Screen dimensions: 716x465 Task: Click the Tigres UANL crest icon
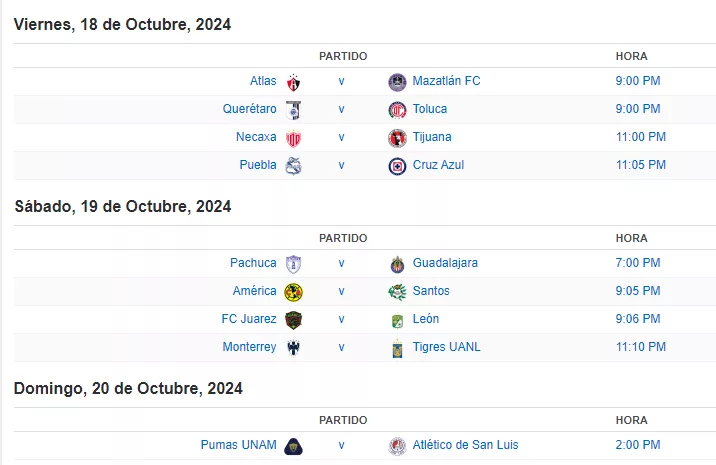tap(397, 348)
